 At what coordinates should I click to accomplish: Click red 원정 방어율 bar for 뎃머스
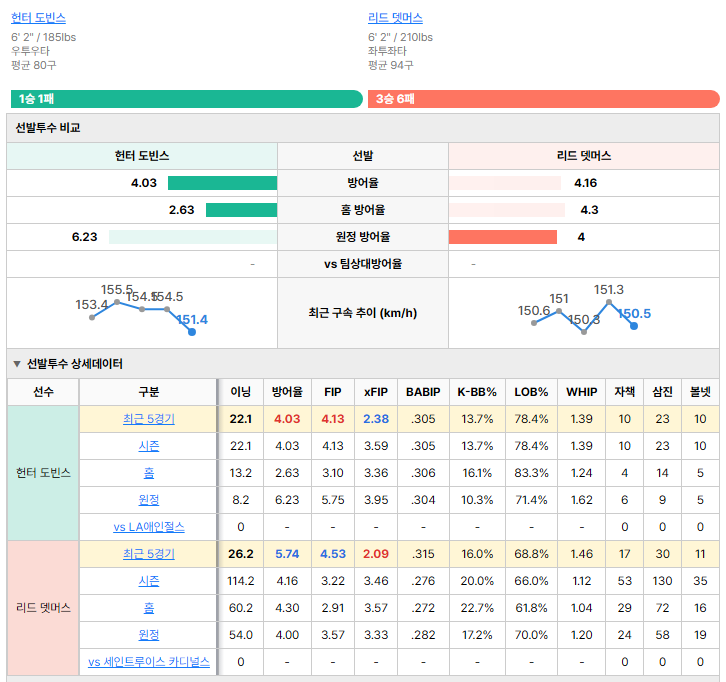[503, 237]
